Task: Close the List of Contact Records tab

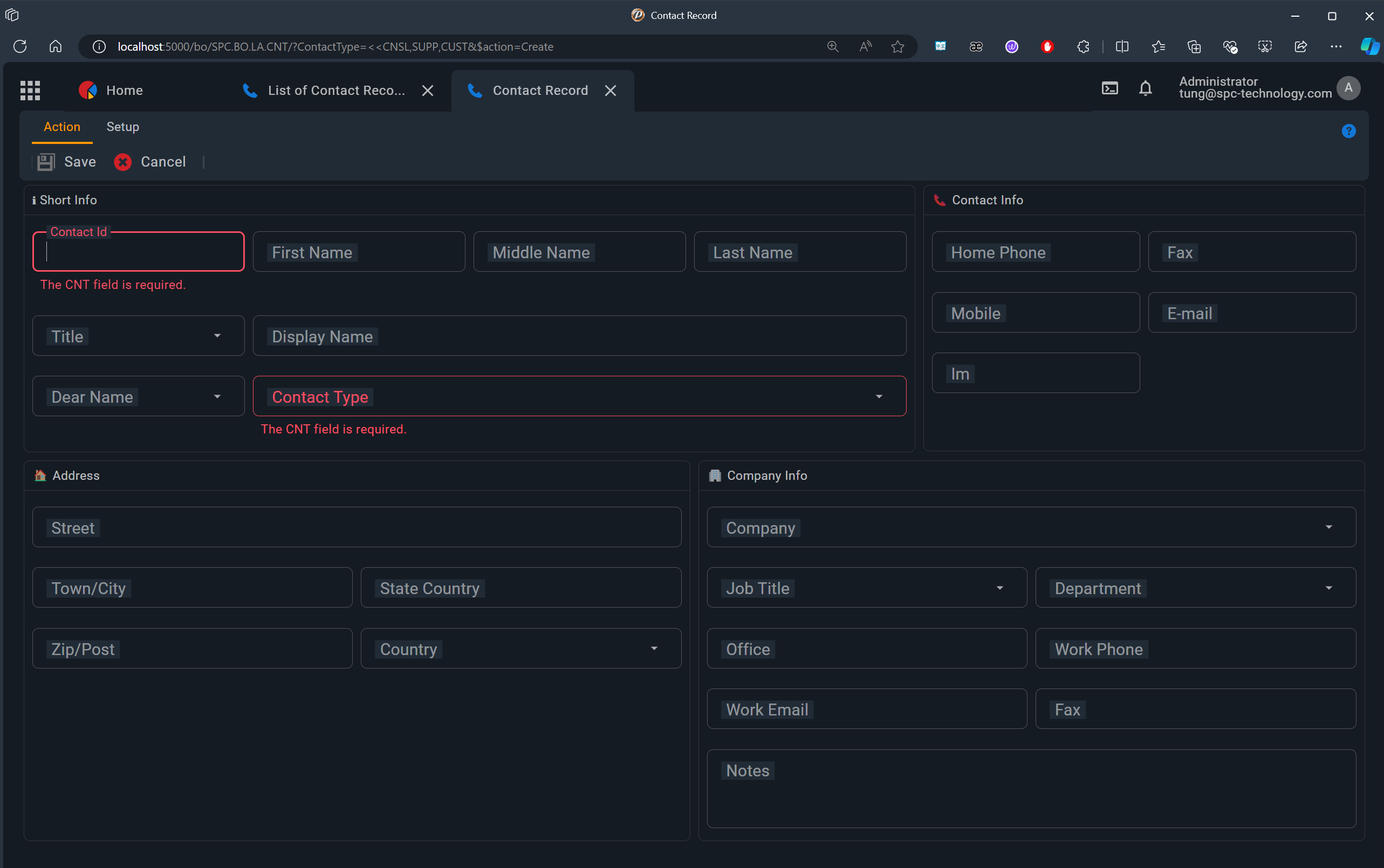Action: 427,91
